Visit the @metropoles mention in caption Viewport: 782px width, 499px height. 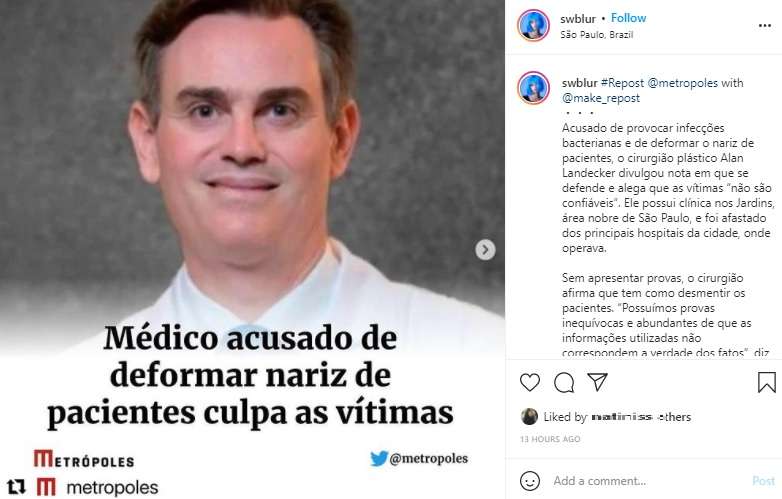(682, 83)
